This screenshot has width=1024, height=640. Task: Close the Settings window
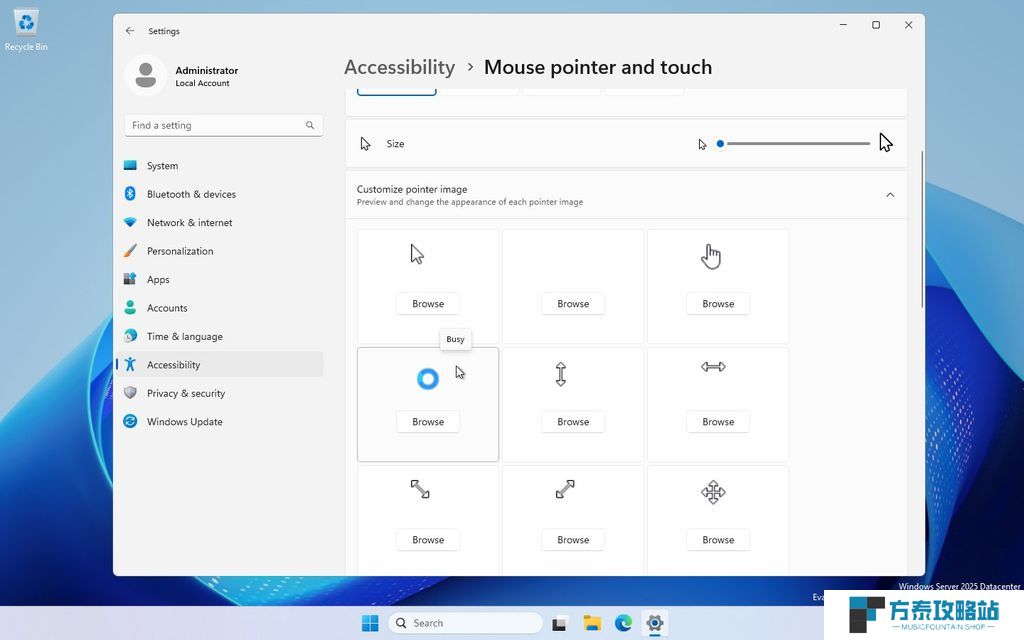(908, 25)
